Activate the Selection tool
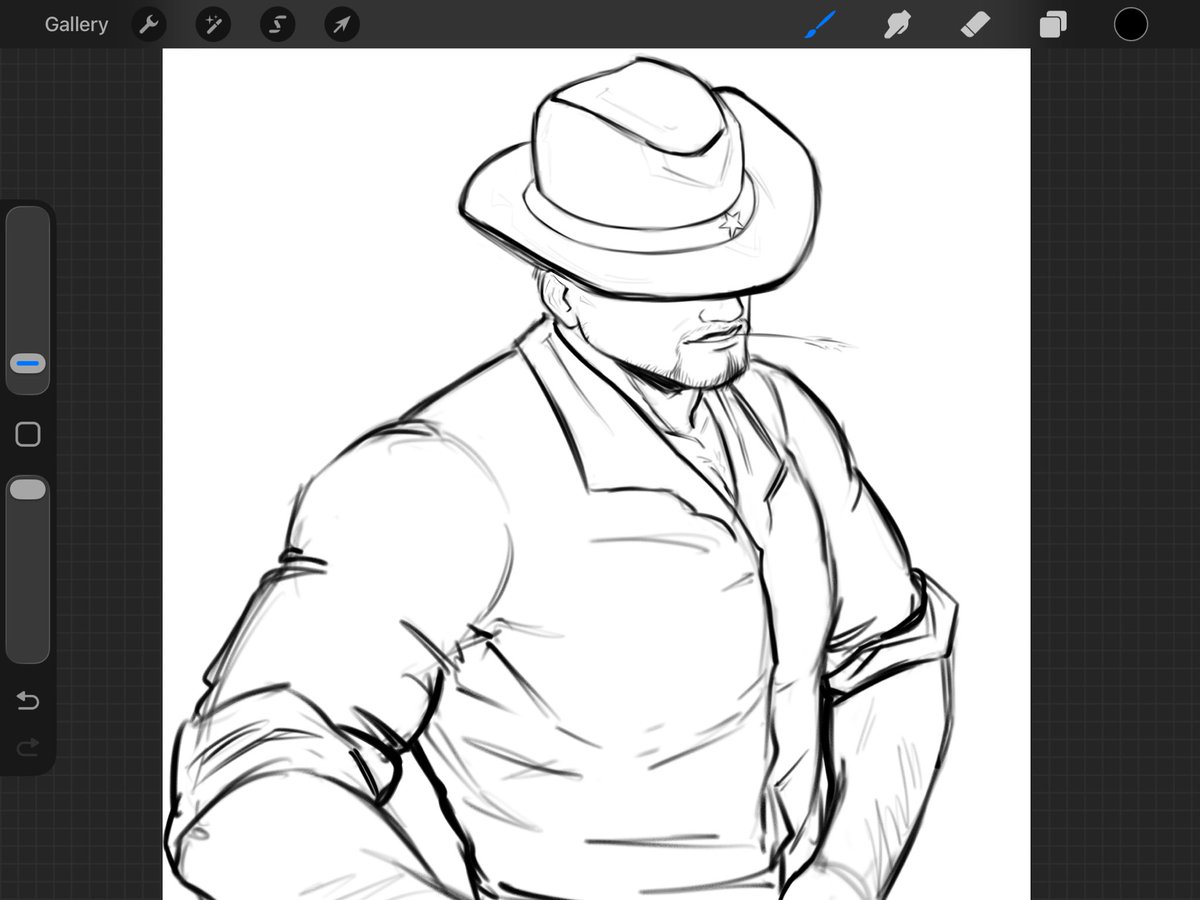The image size is (1200, 900). point(277,25)
